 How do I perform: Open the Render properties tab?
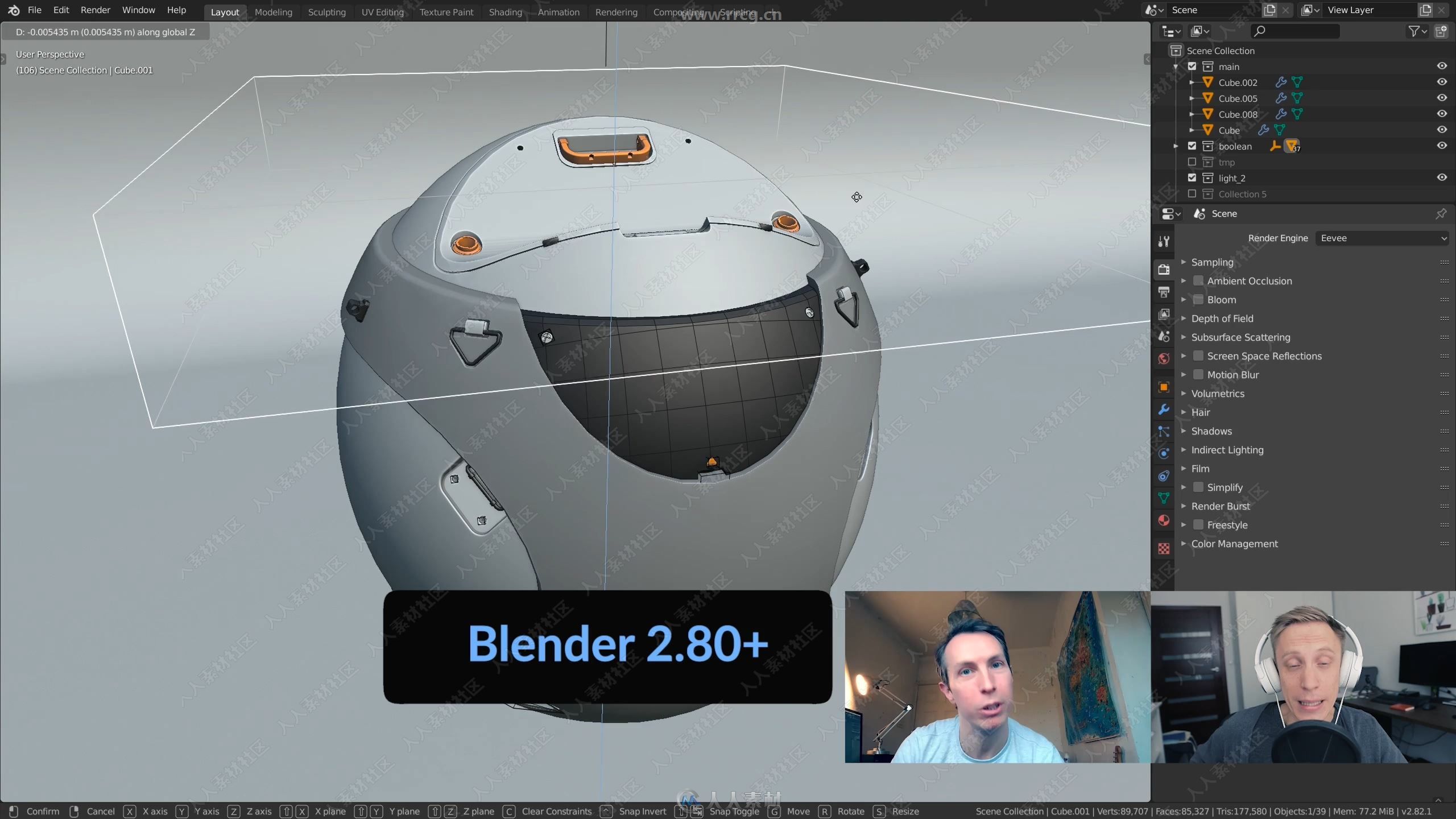pos(1164,269)
